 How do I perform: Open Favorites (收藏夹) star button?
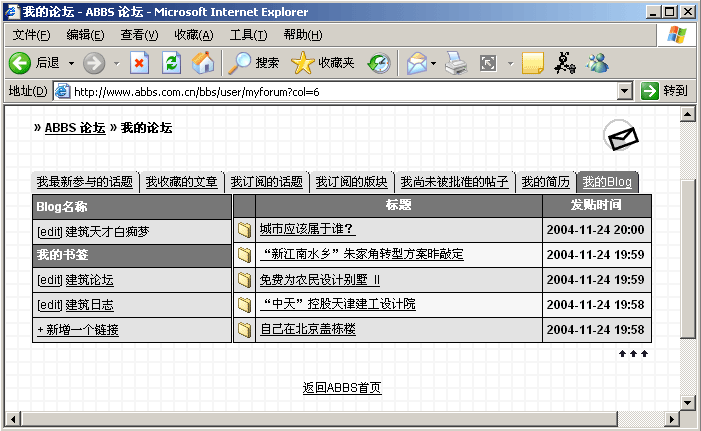pos(323,63)
